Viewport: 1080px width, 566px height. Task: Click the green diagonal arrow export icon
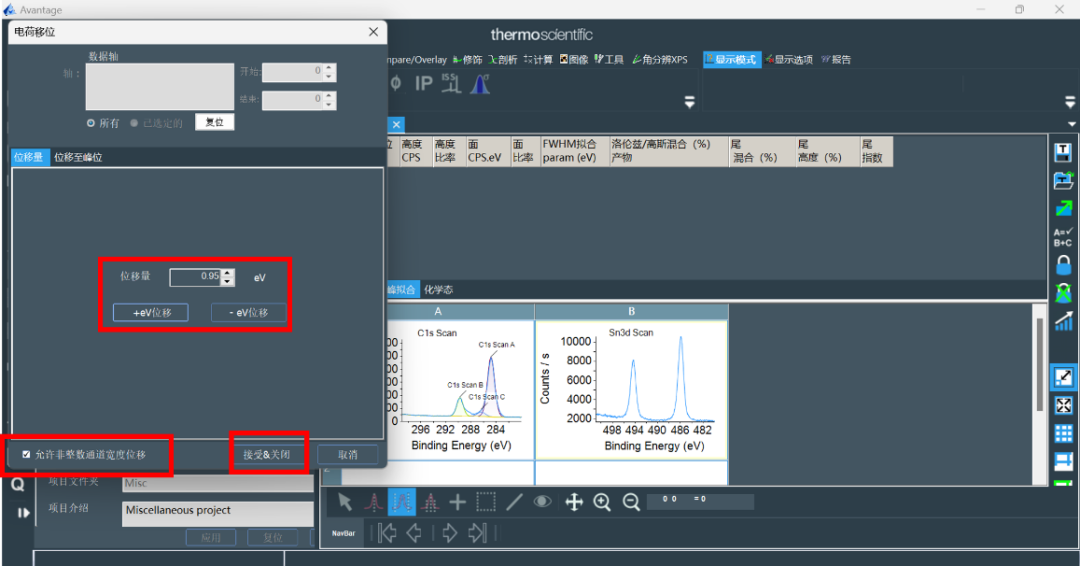(x=1063, y=208)
